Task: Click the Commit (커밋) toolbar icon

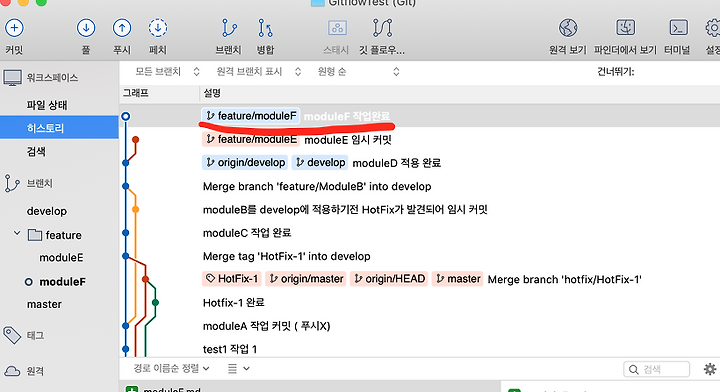Action: tap(14, 28)
